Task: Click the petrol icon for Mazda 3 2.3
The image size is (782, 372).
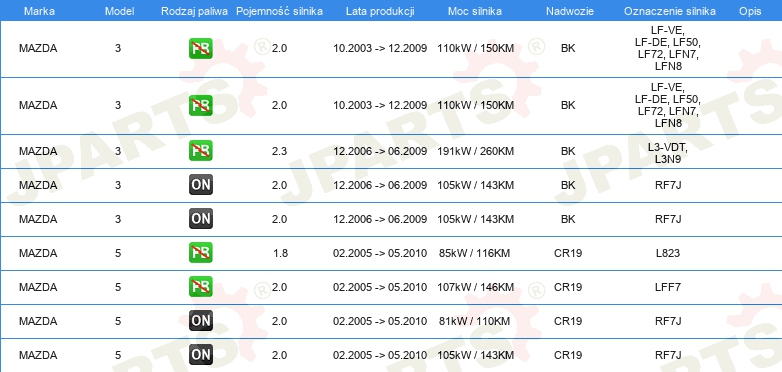Action: [x=200, y=151]
